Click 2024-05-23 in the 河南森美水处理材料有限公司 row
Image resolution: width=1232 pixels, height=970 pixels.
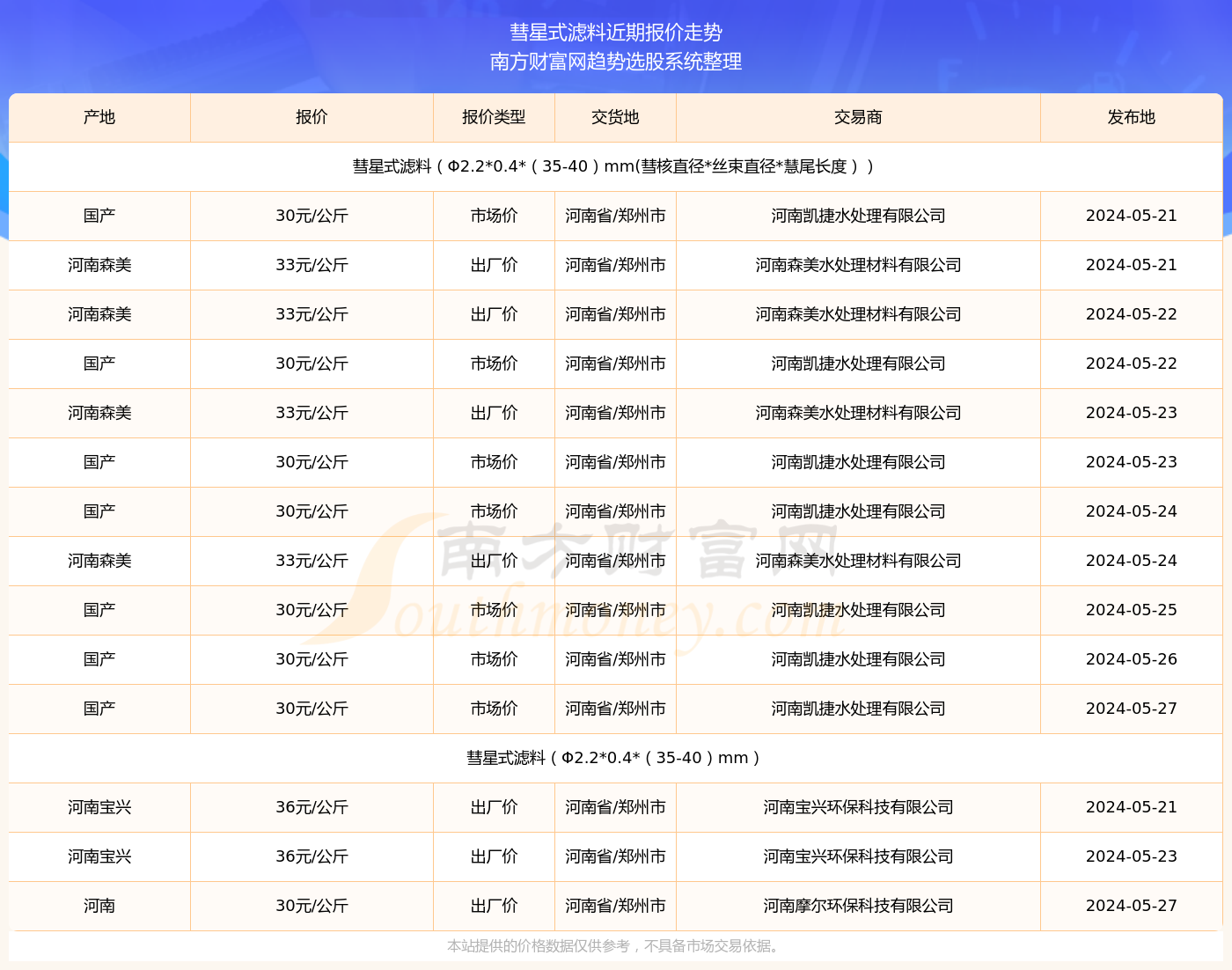(x=1131, y=413)
